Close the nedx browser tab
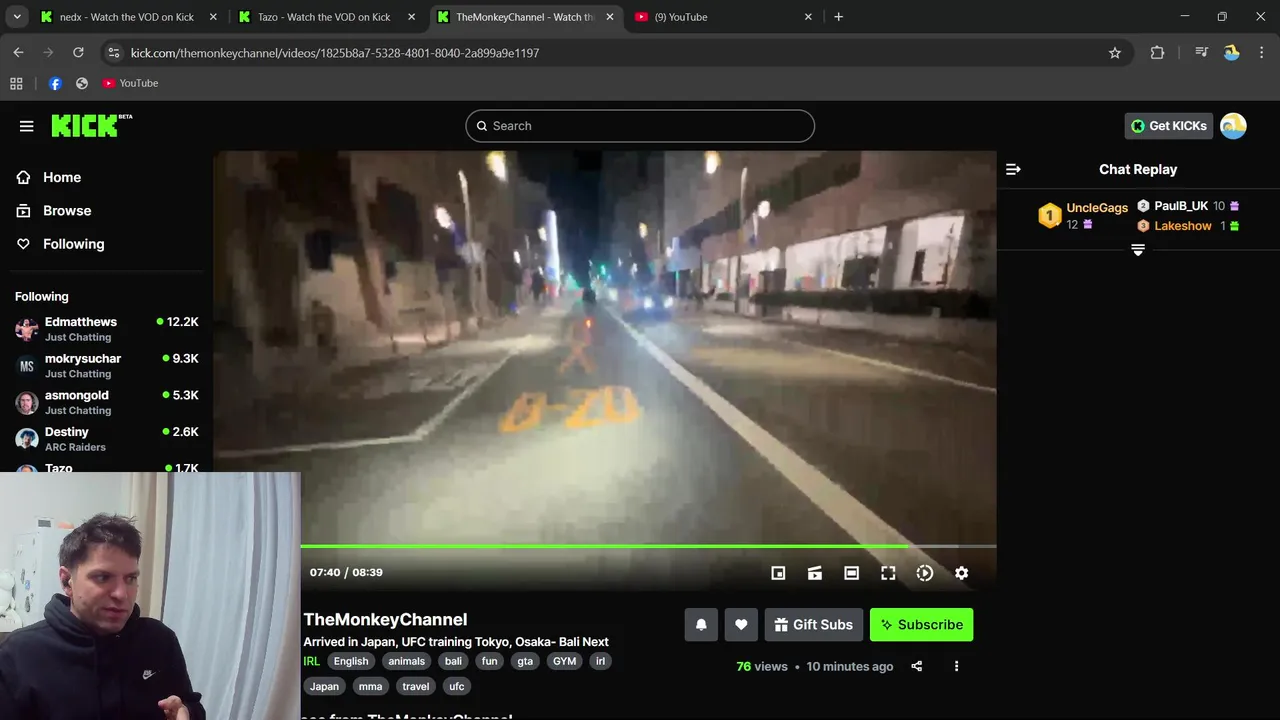The height and width of the screenshot is (720, 1280). coord(214,17)
